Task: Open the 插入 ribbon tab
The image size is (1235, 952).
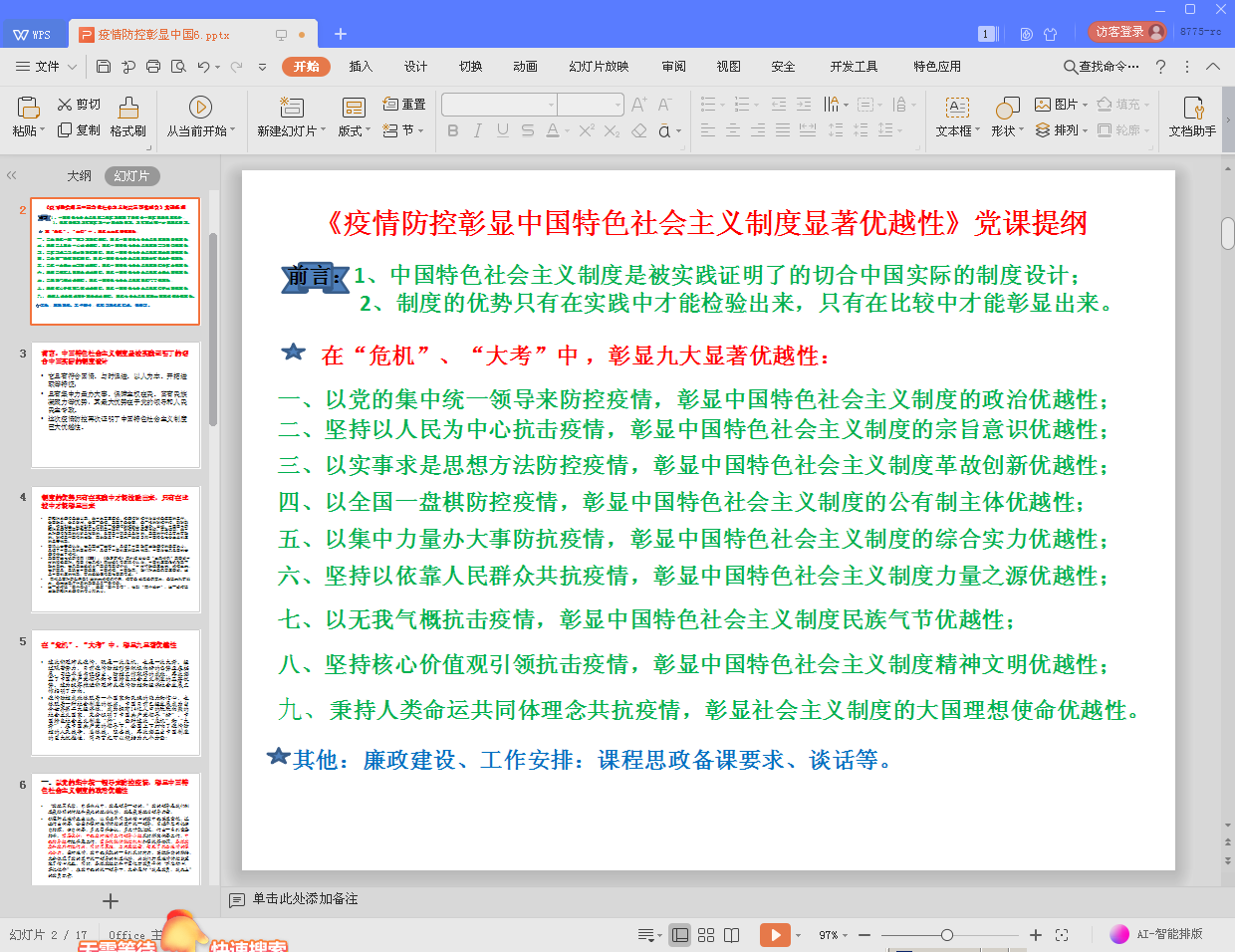Action: click(x=361, y=67)
